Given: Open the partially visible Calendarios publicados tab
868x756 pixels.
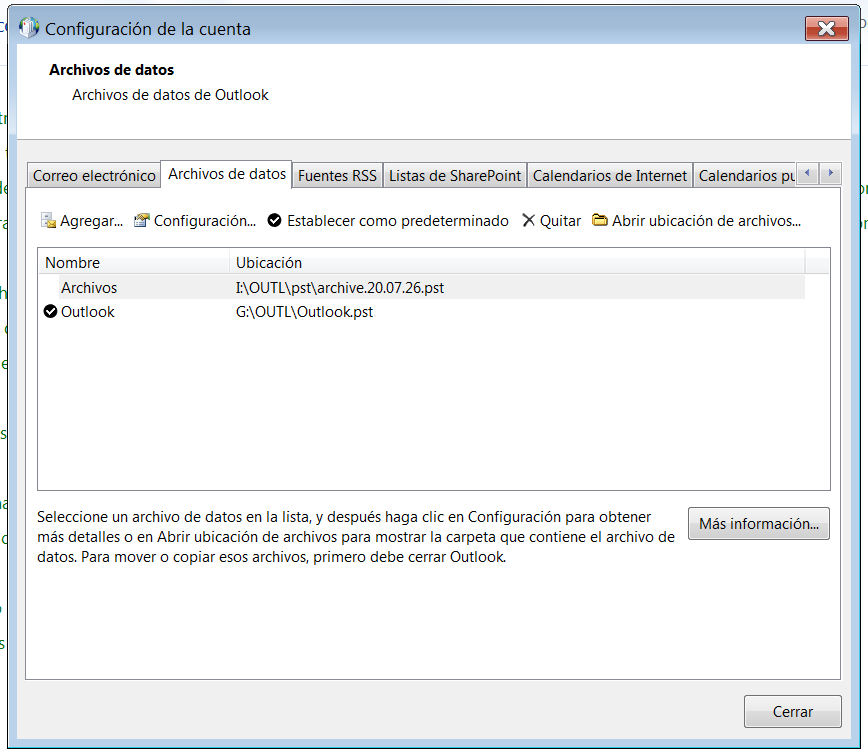Looking at the screenshot, I should [745, 176].
